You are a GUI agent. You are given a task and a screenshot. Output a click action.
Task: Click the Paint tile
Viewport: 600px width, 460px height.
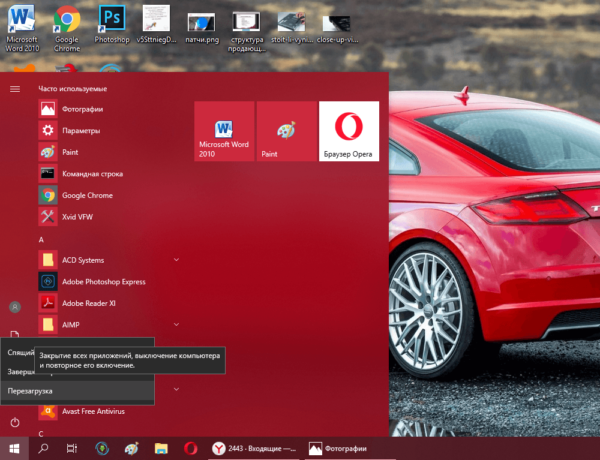tap(287, 131)
